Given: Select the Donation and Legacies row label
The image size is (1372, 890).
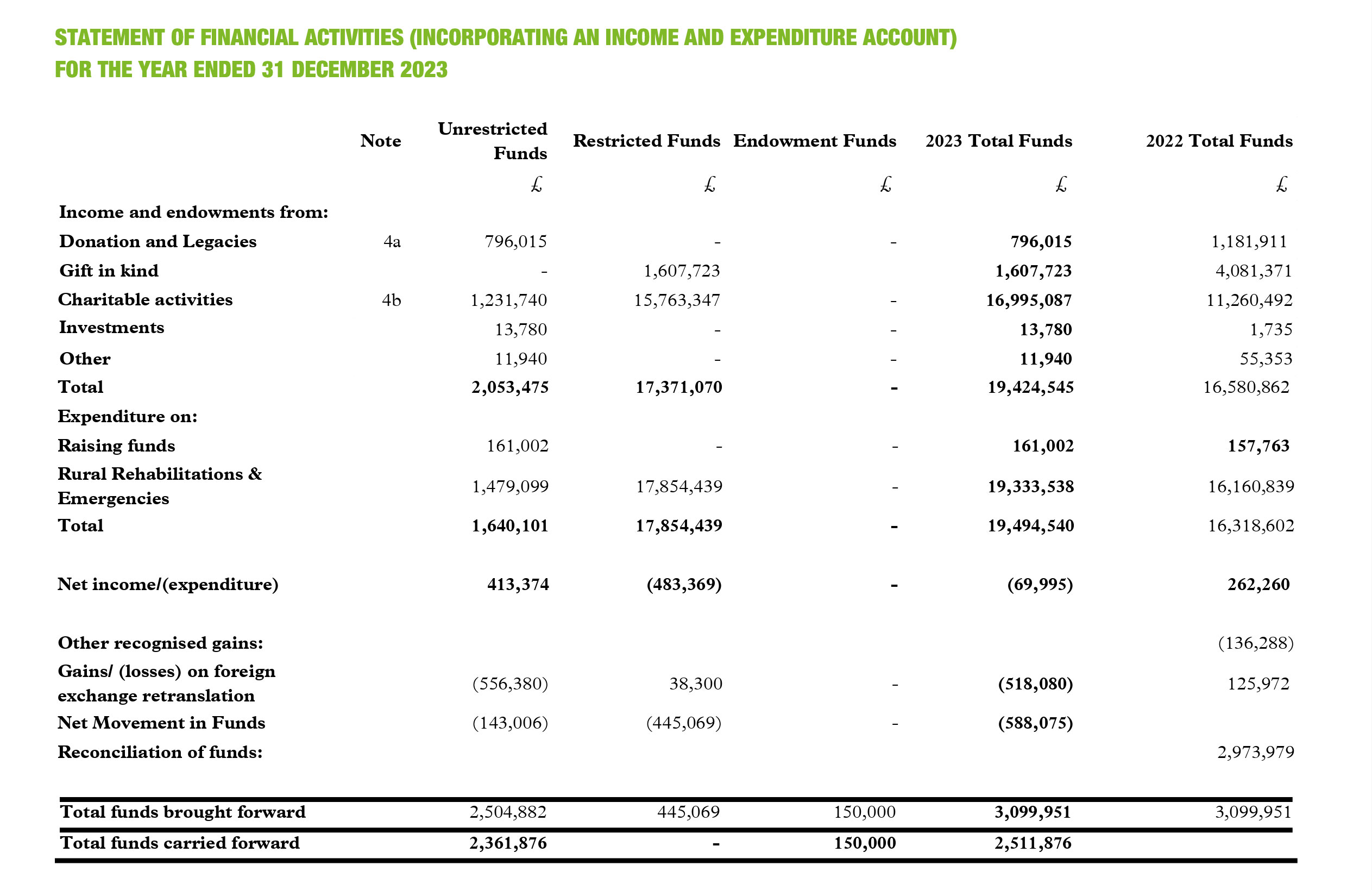Looking at the screenshot, I should 158,242.
